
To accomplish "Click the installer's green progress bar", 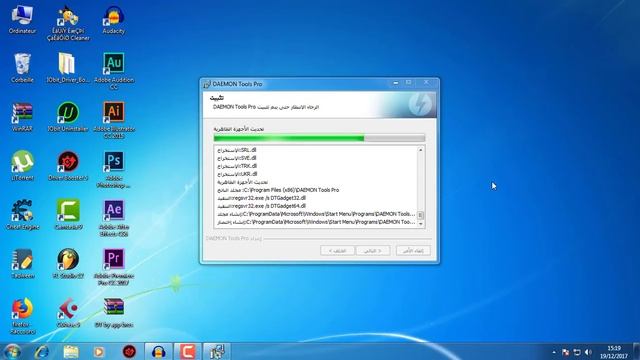I will [x=319, y=138].
